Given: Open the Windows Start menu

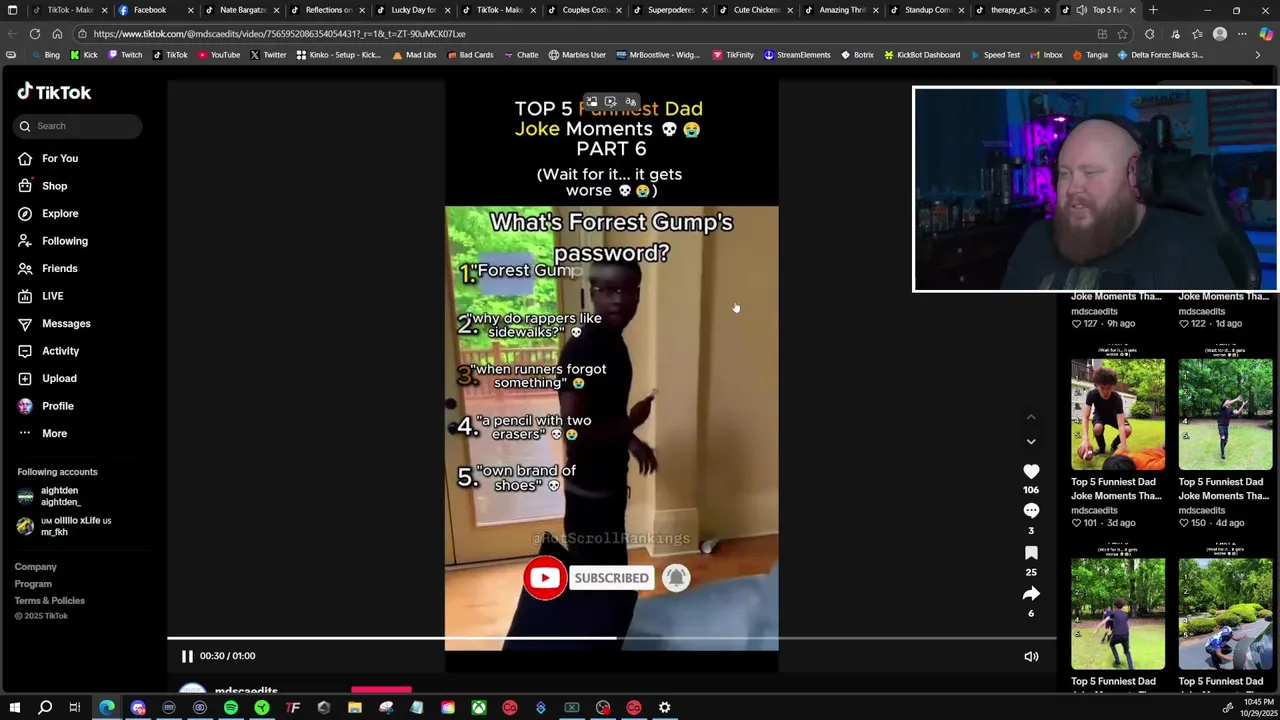Looking at the screenshot, I should [14, 708].
